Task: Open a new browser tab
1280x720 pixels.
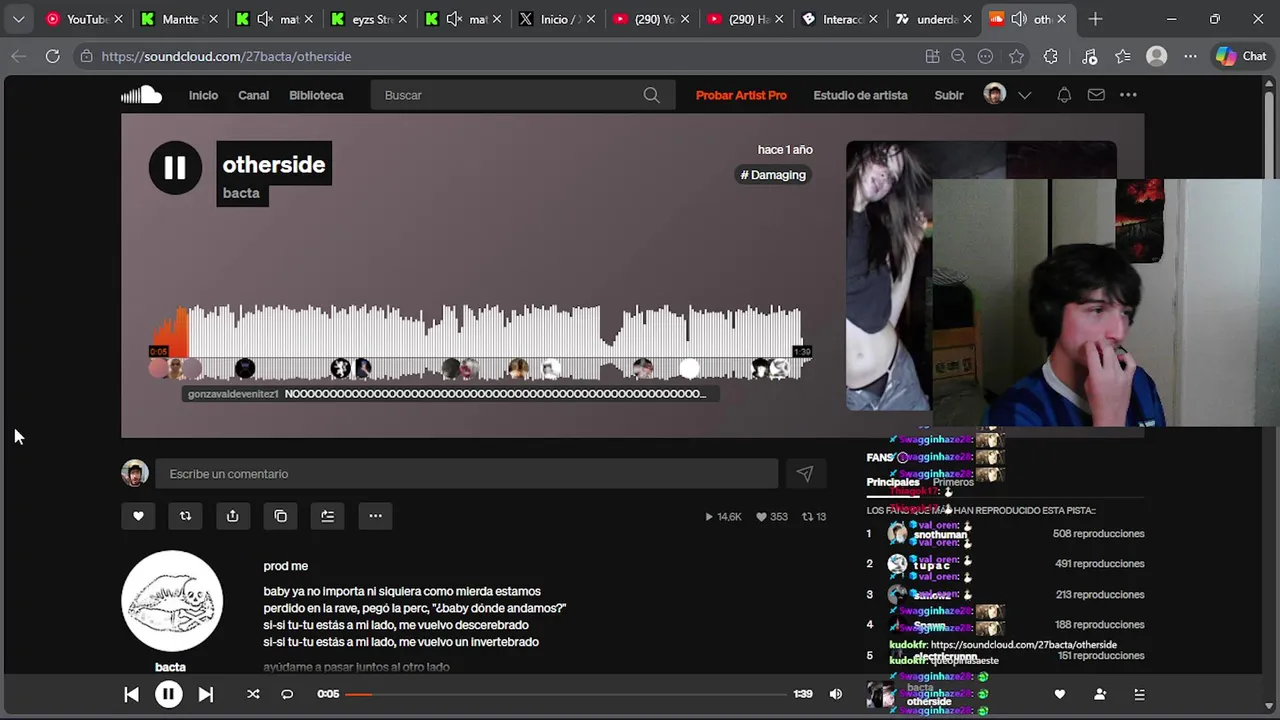Action: 1095,19
